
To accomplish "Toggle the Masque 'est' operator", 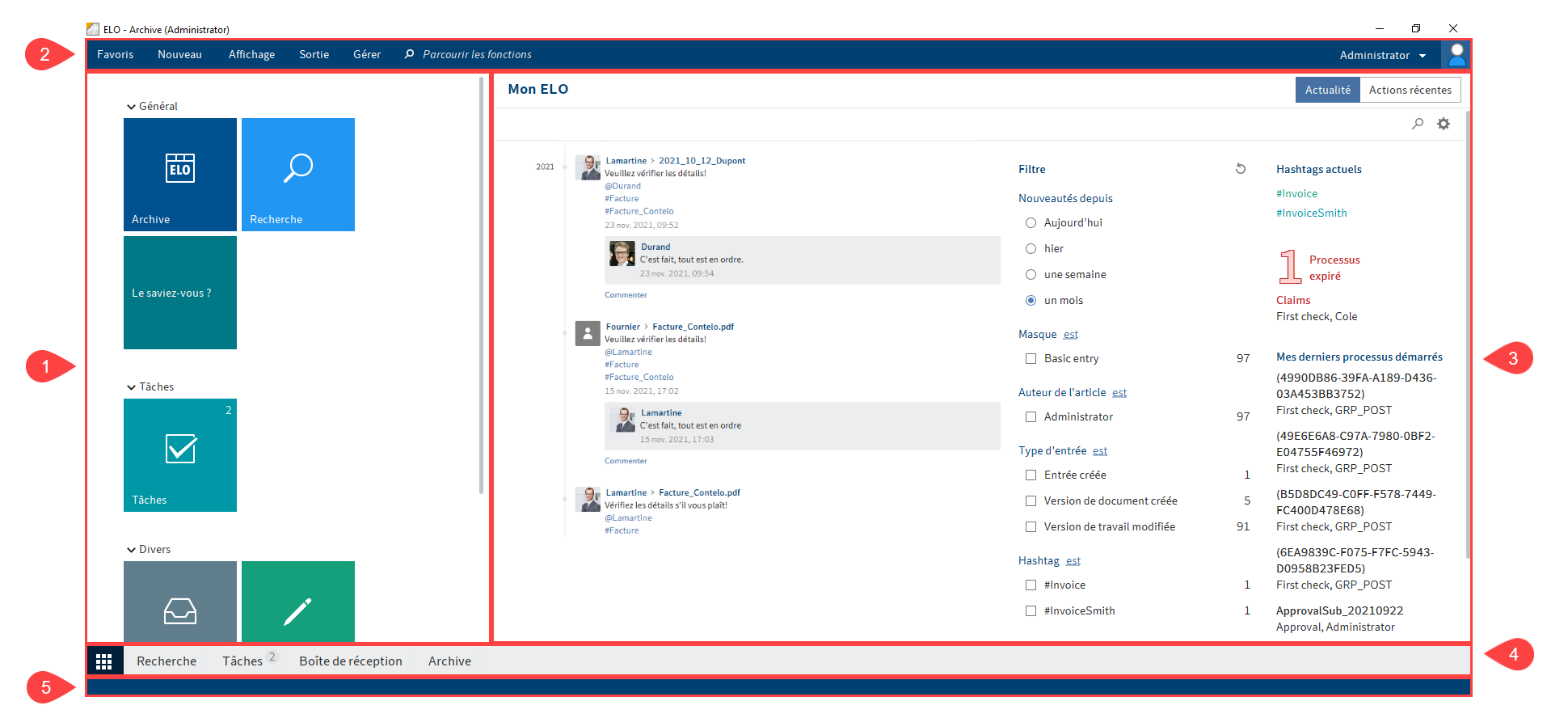I will pyautogui.click(x=1071, y=335).
